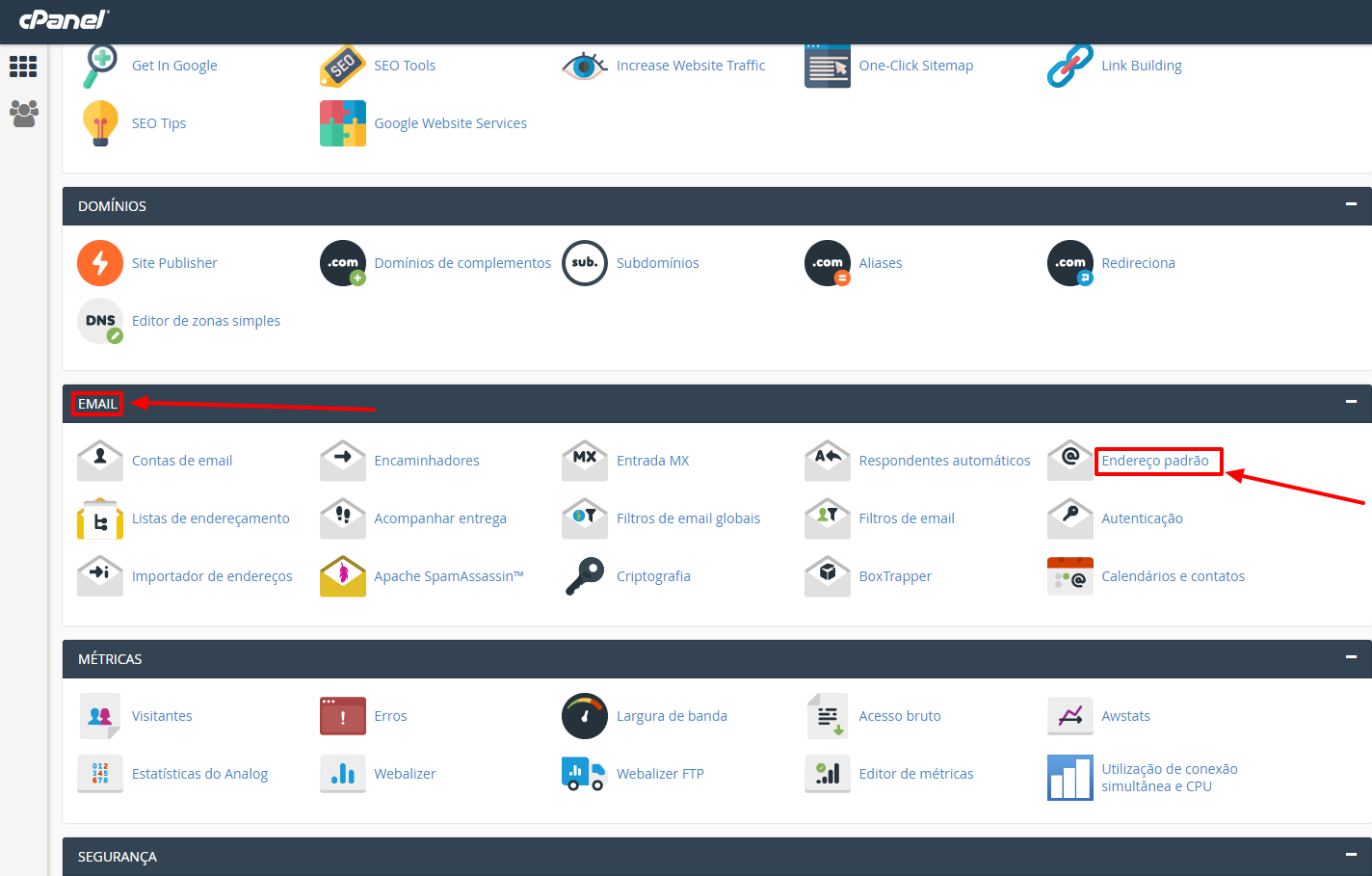
Task: Click the Listas de endereçamento icon
Action: [x=100, y=518]
